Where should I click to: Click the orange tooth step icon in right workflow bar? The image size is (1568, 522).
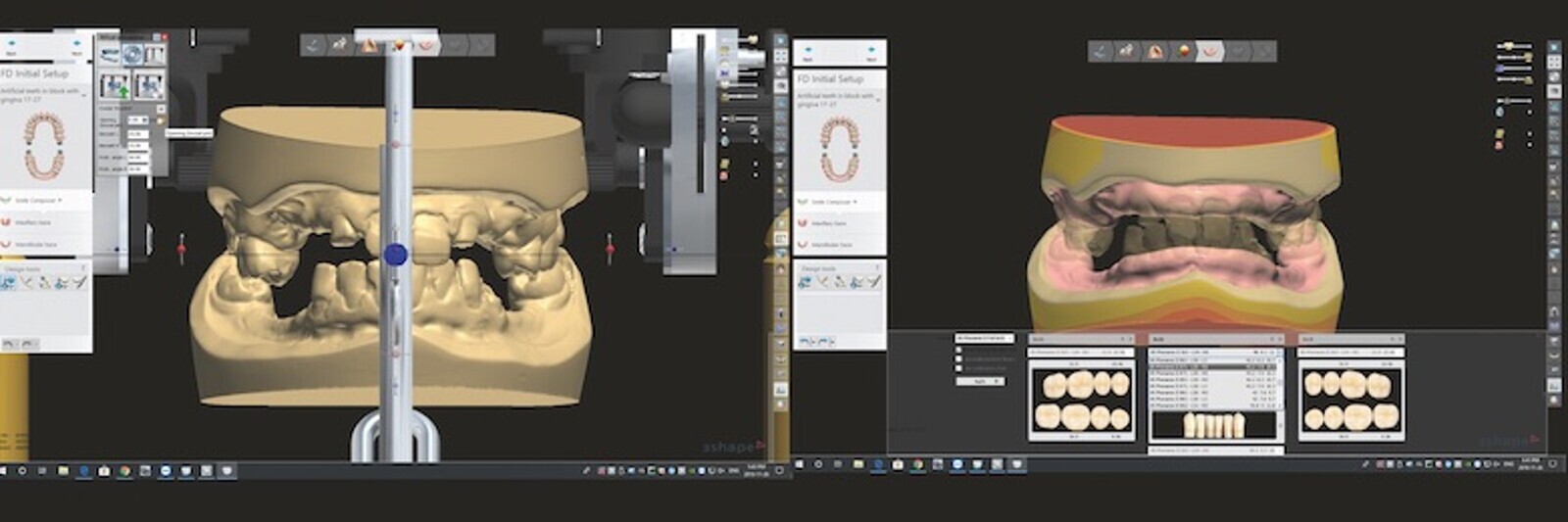[x=1184, y=51]
